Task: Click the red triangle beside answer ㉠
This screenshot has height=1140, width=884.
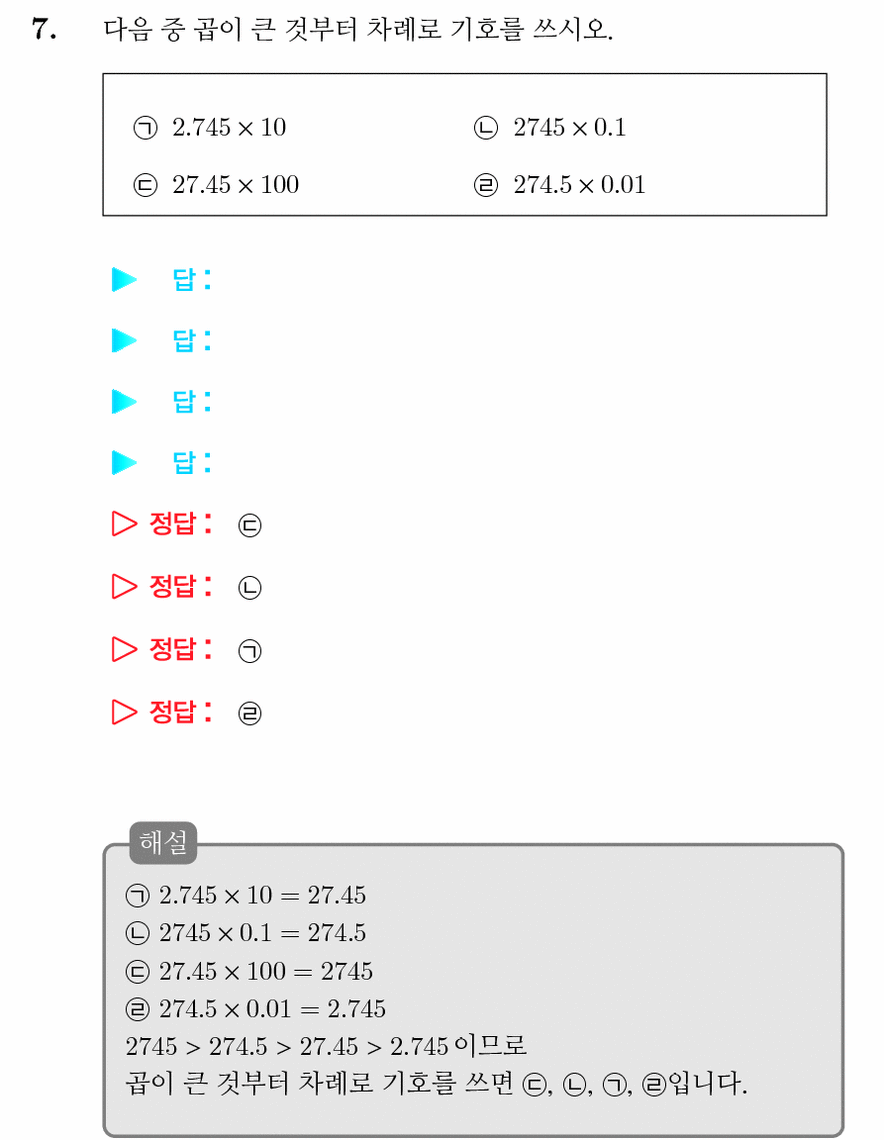Action: [x=124, y=649]
